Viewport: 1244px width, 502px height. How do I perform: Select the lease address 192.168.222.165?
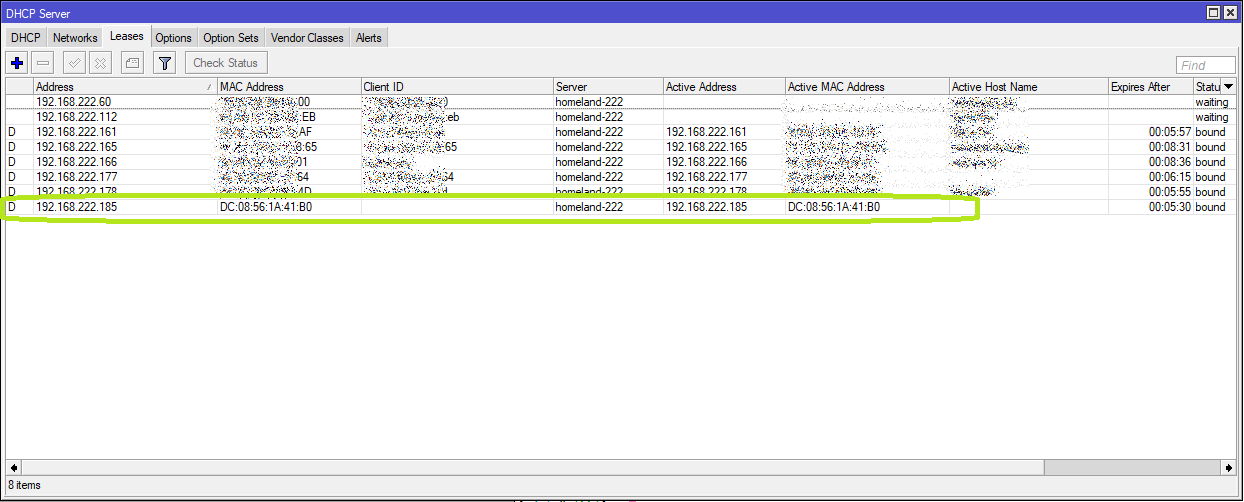(x=76, y=147)
